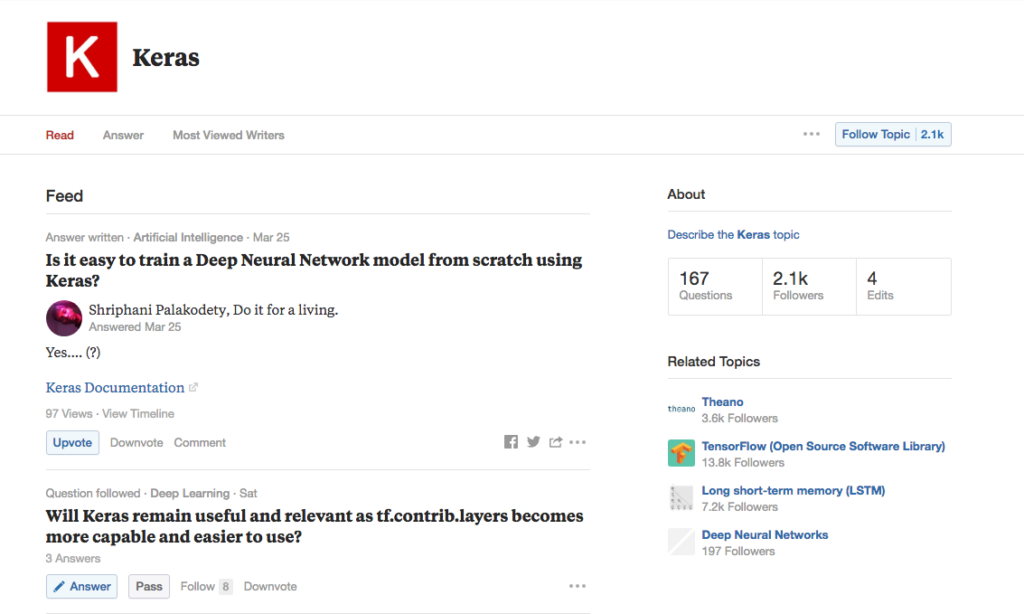This screenshot has height=614, width=1024.
Task: Downvote Shriphani's answer
Action: pos(136,442)
